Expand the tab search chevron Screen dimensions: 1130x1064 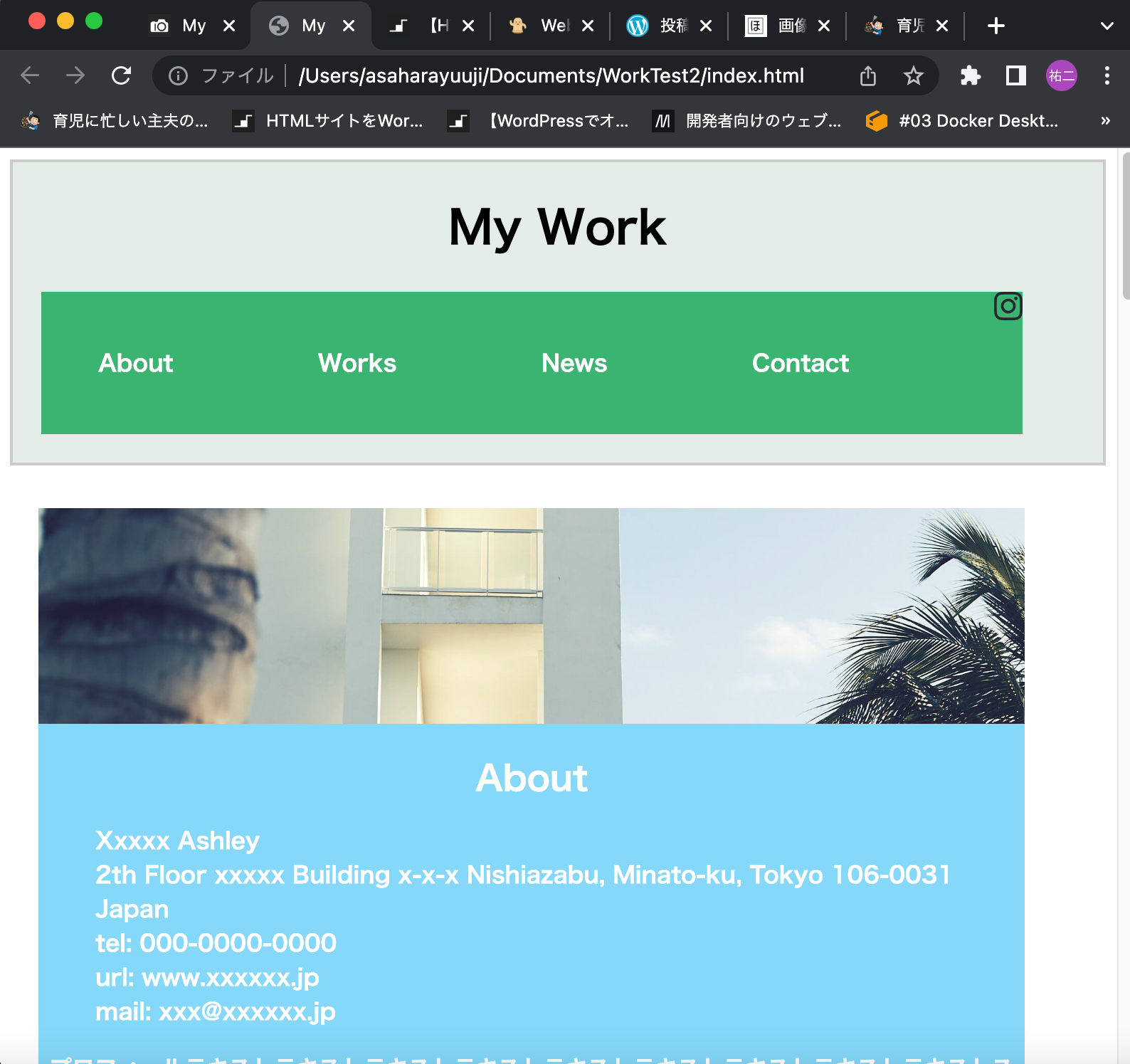[x=1107, y=26]
